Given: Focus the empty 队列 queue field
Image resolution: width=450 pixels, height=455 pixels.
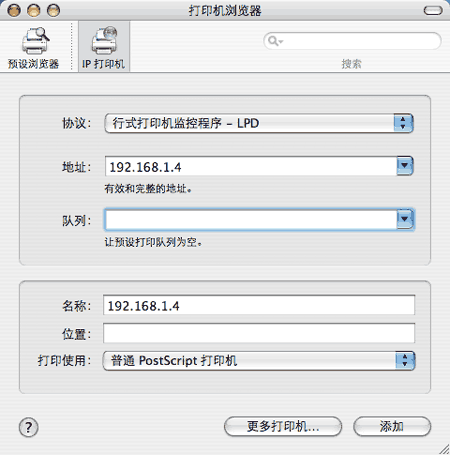Looking at the screenshot, I should 251,219.
